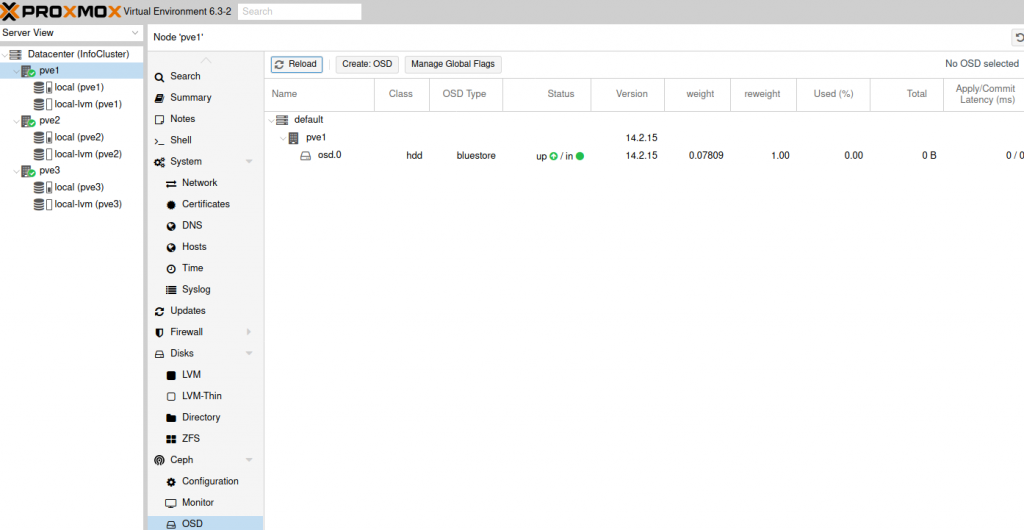
Task: Open the Server View dropdown
Action: coord(71,33)
